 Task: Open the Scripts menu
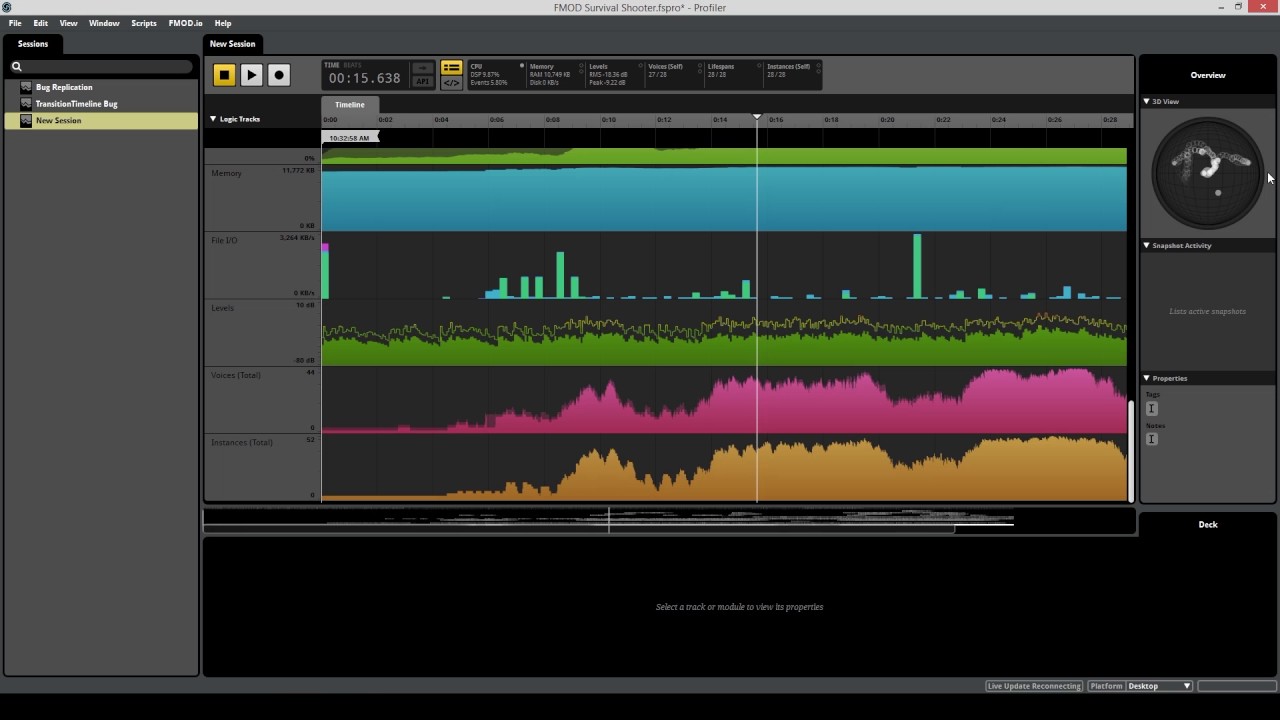point(144,23)
